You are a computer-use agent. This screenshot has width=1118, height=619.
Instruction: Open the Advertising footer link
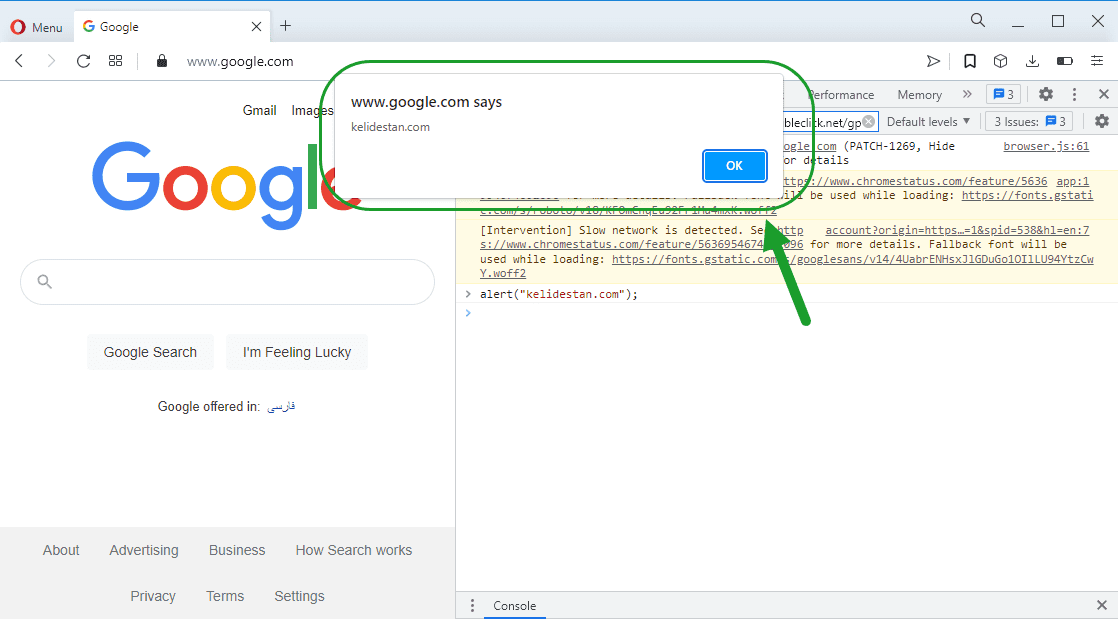pyautogui.click(x=144, y=551)
